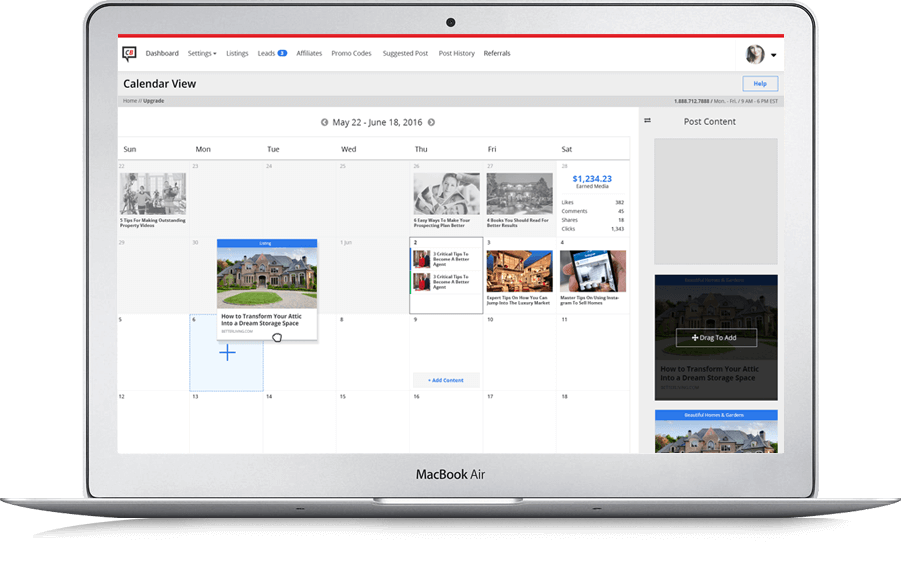Click the Post Content panel swap icon
The height and width of the screenshot is (569, 903).
tap(647, 121)
